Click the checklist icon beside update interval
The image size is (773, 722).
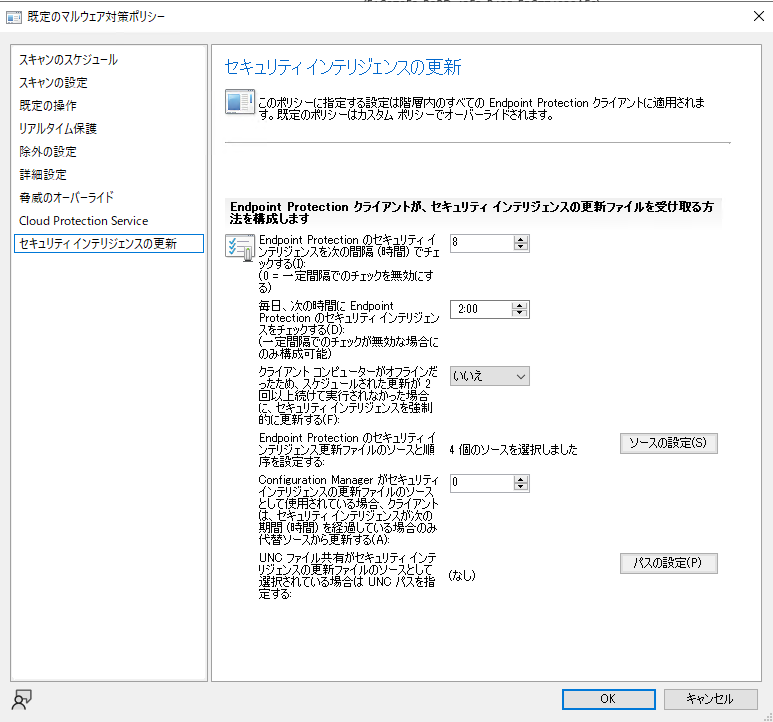[x=240, y=248]
